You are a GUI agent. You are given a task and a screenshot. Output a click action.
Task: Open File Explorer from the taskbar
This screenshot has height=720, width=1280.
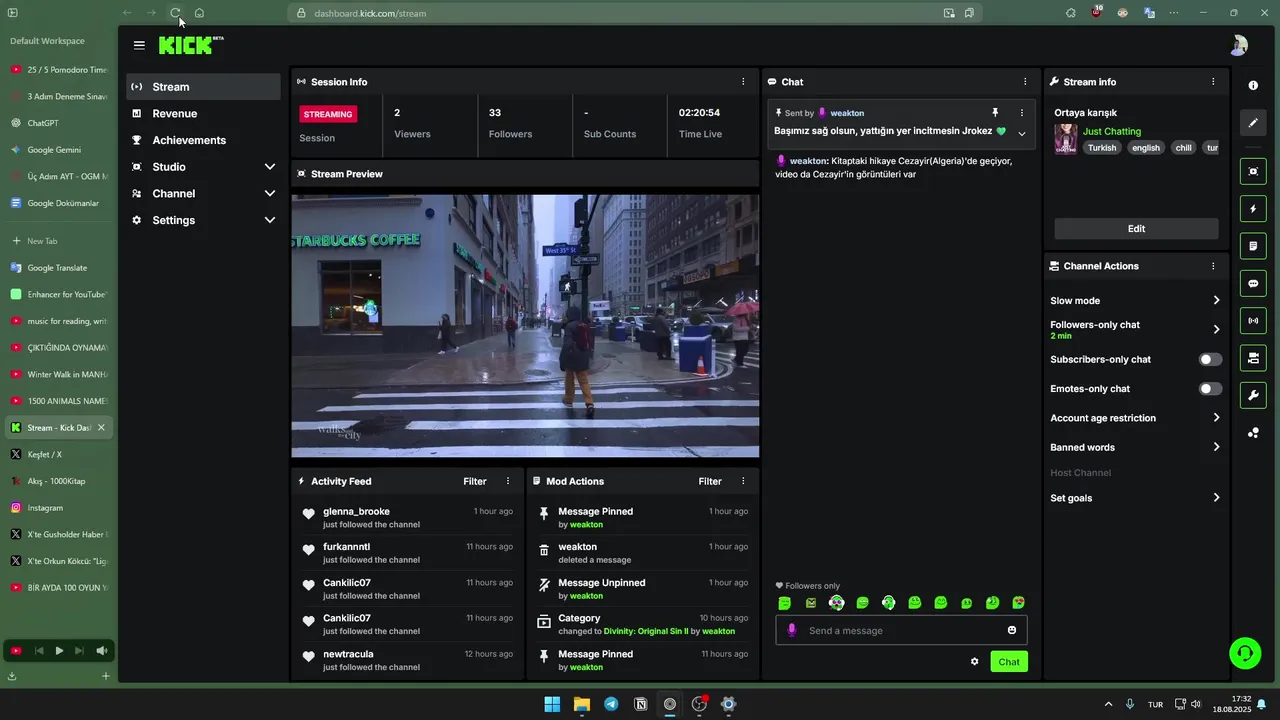(581, 704)
